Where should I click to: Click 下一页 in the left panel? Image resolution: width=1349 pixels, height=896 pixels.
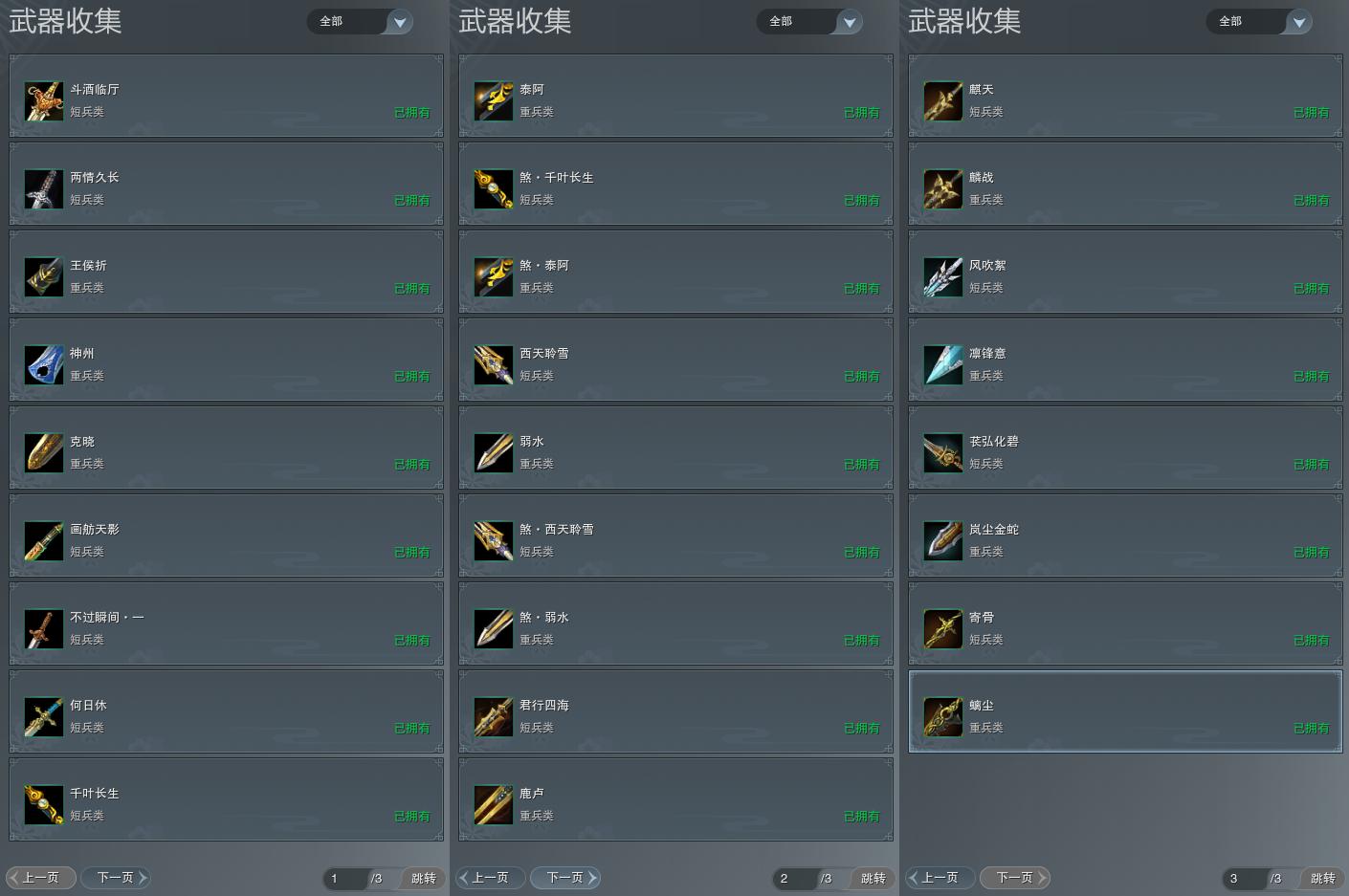pos(116,877)
